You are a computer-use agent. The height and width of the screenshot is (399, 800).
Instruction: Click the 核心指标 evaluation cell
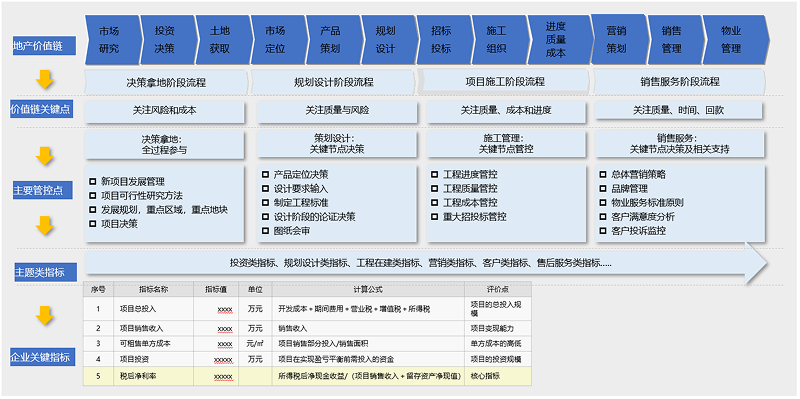[498, 376]
